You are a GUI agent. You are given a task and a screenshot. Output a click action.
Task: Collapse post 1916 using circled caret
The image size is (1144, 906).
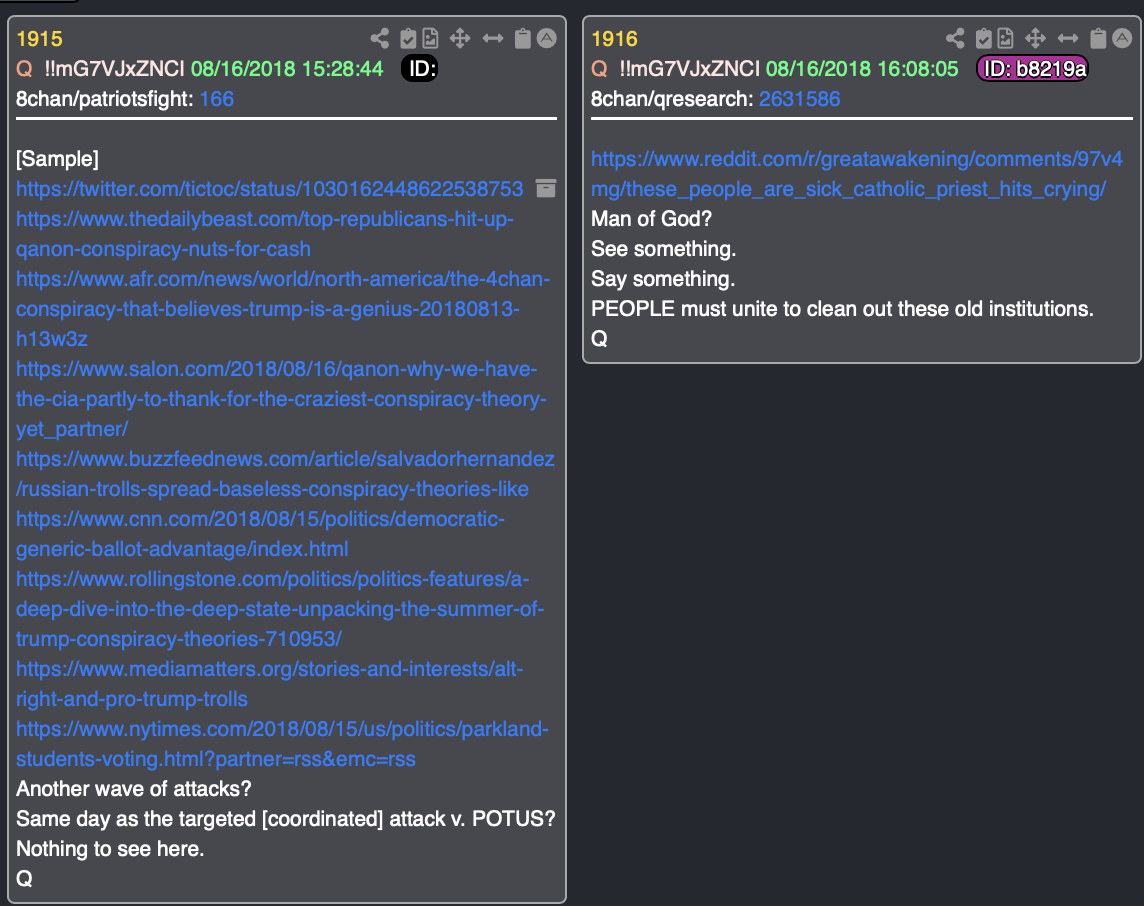coord(1122,38)
